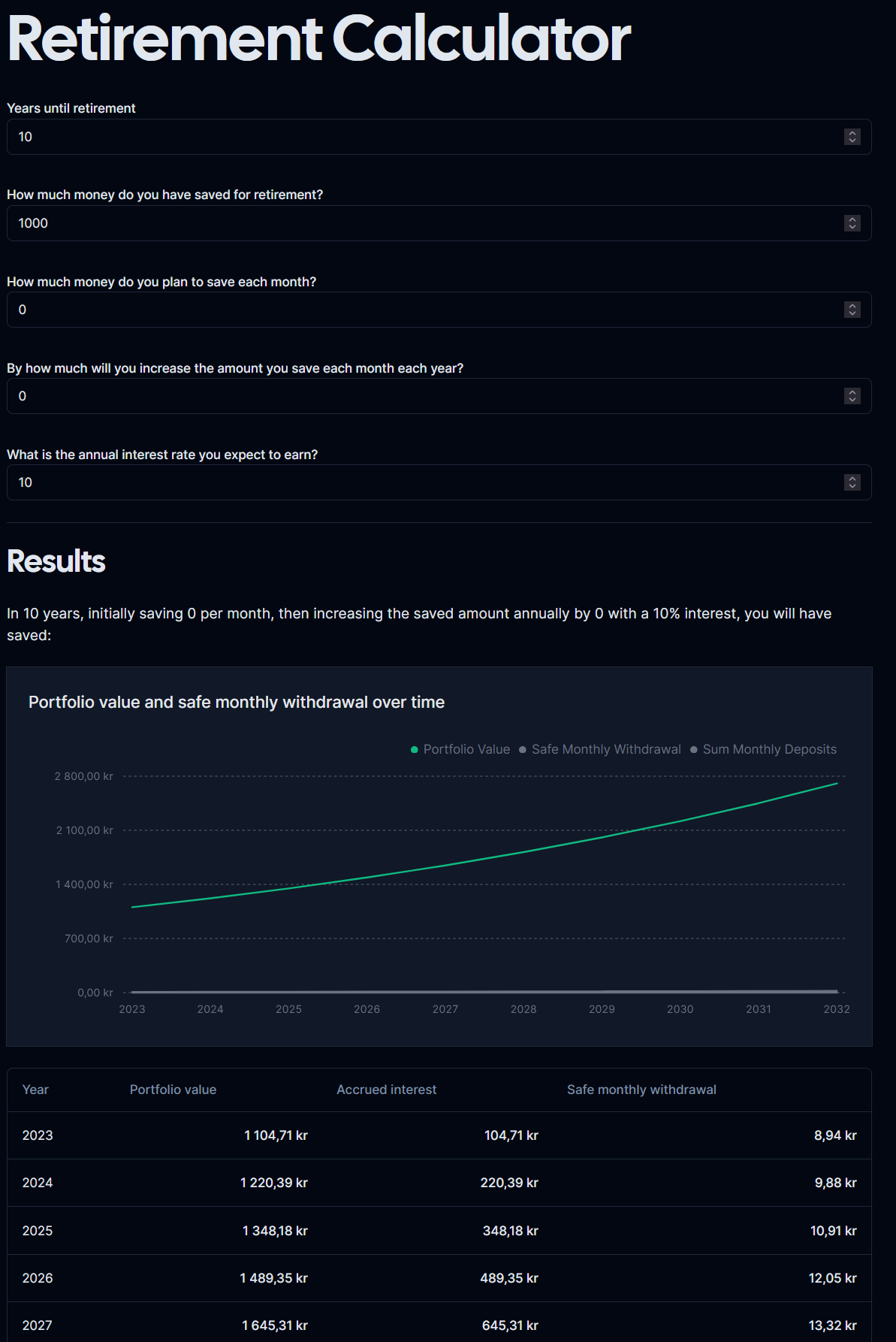Screen dimensions: 896x1342
Task: Click the monthly savings stepper icon
Action: coord(852,310)
